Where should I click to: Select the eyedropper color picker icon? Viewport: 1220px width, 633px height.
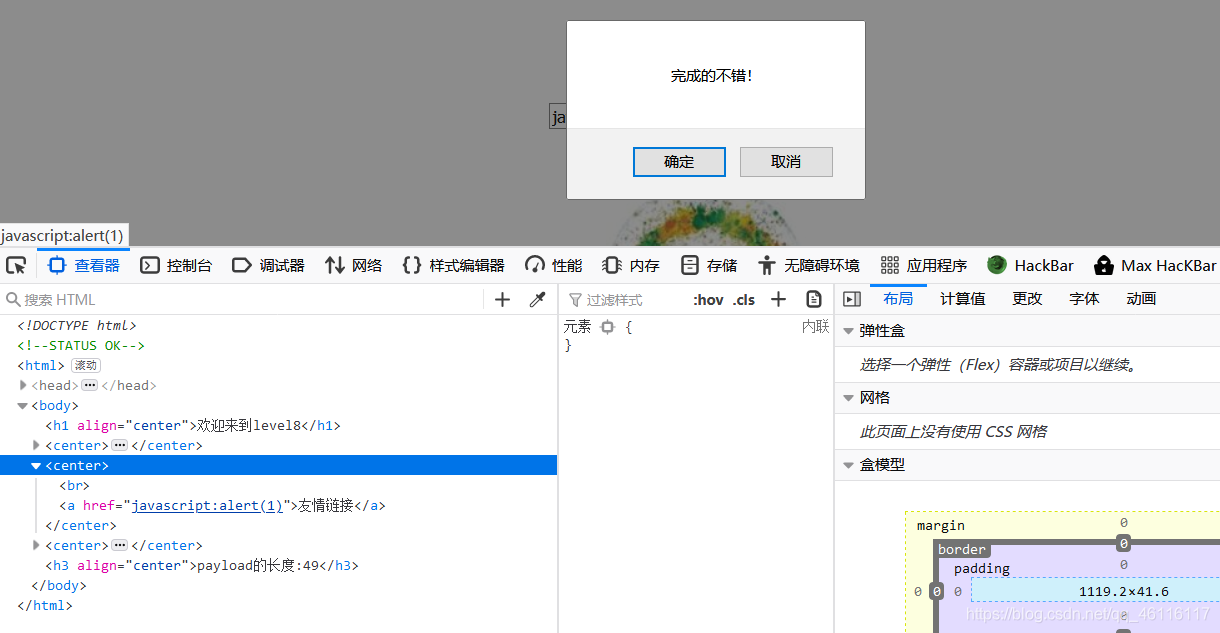tap(537, 299)
